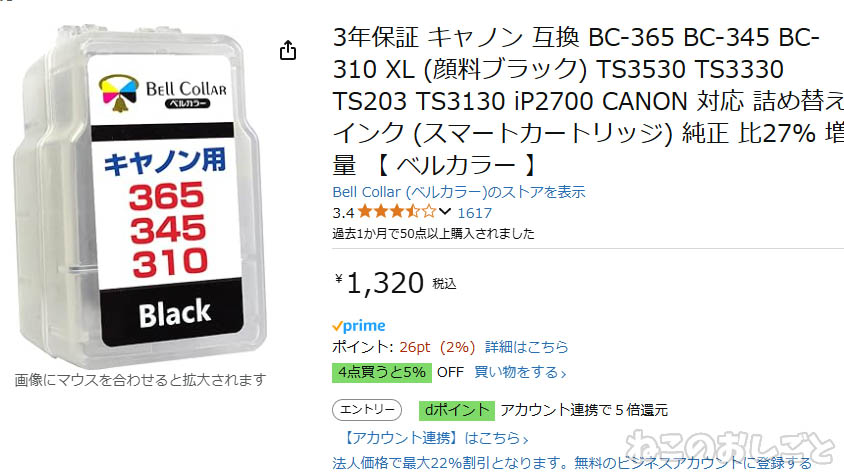Click the green dポイント badge
Viewport: 844px width, 475px height.
coord(457,410)
